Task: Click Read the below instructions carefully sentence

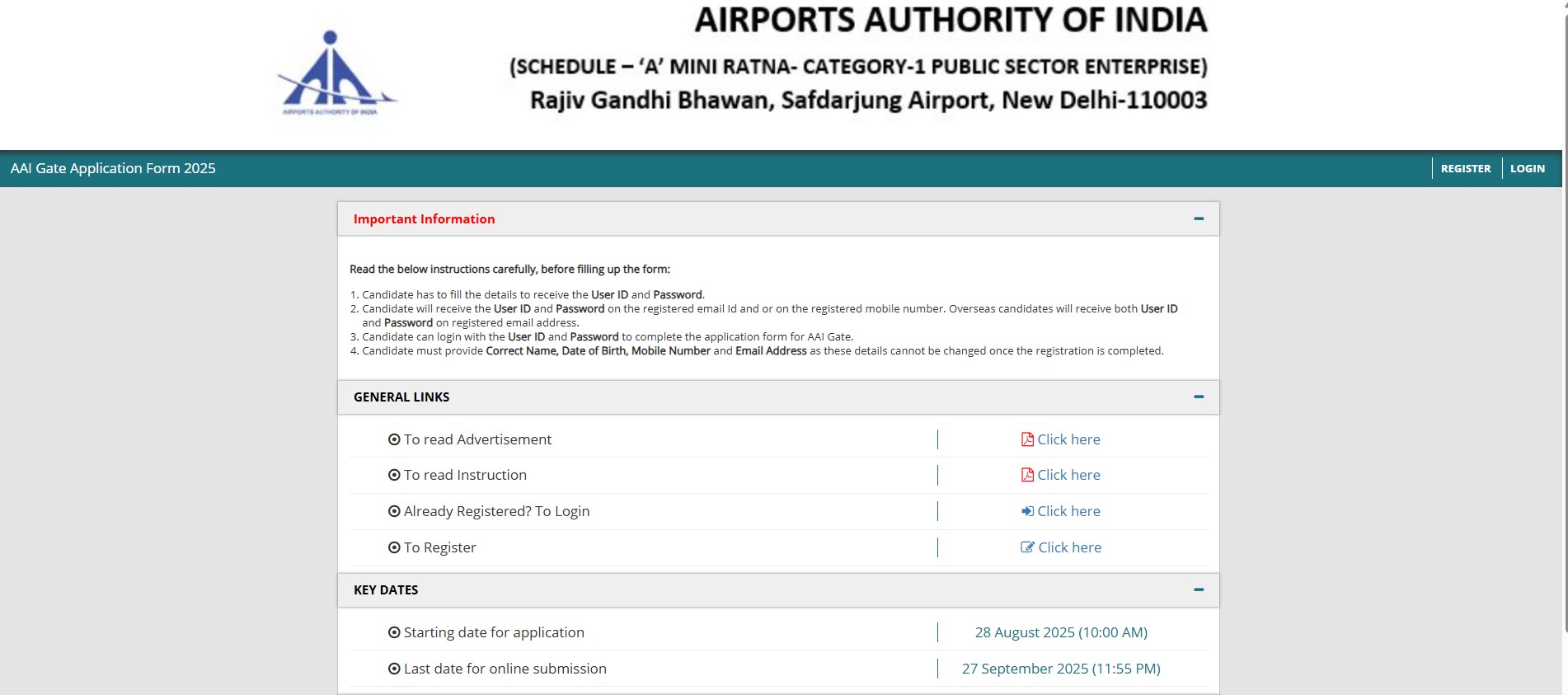Action: pyautogui.click(x=509, y=269)
